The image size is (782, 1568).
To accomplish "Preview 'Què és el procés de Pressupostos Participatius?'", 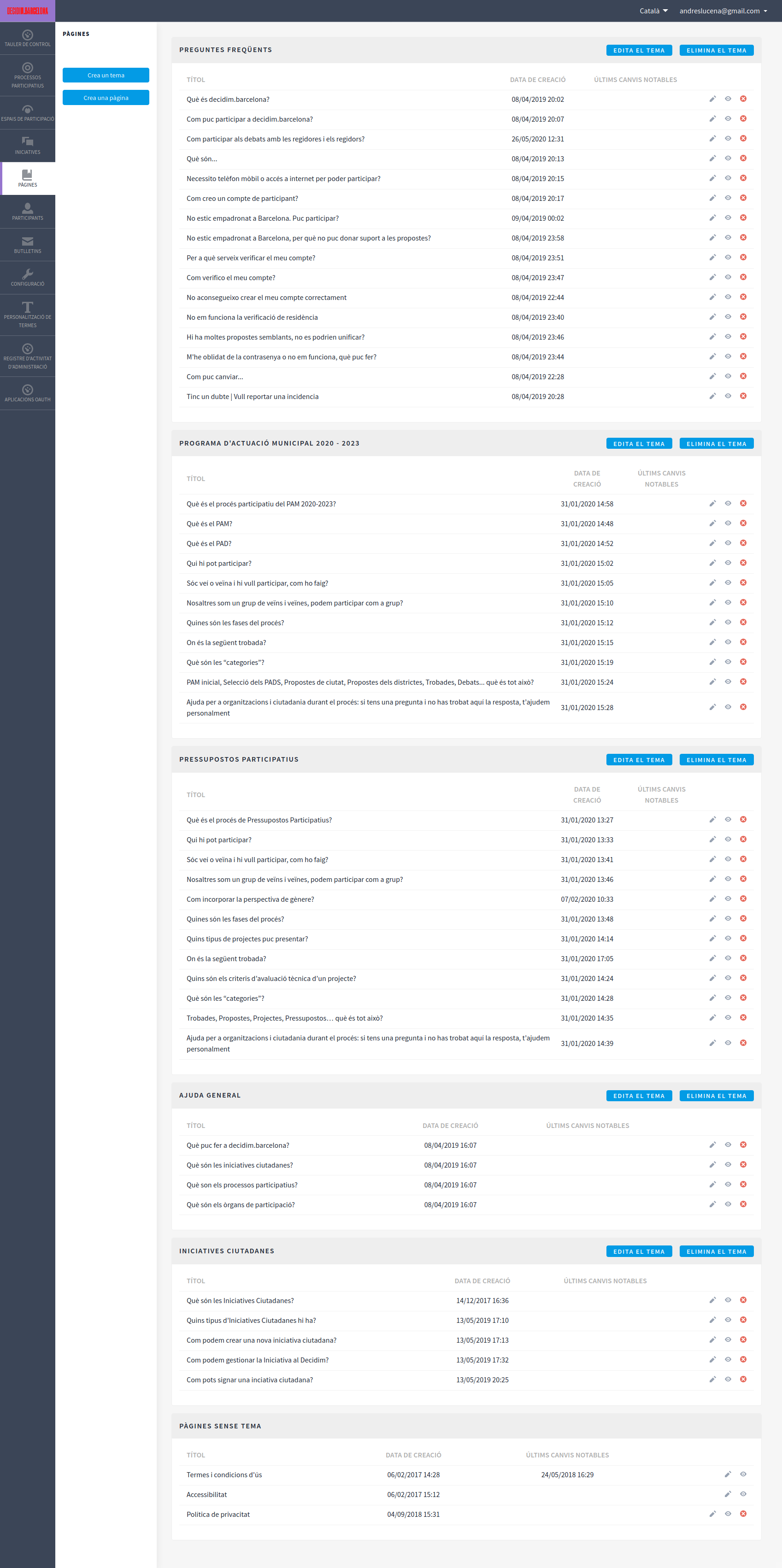I will coord(728,819).
